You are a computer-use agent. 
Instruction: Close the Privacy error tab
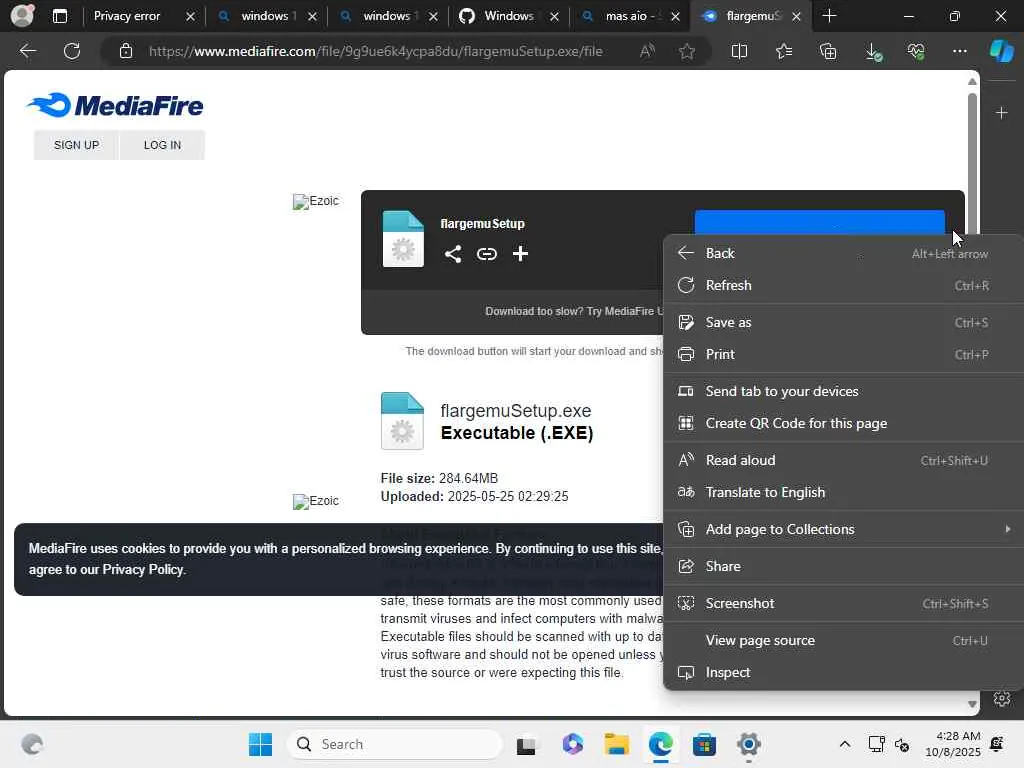pos(190,16)
